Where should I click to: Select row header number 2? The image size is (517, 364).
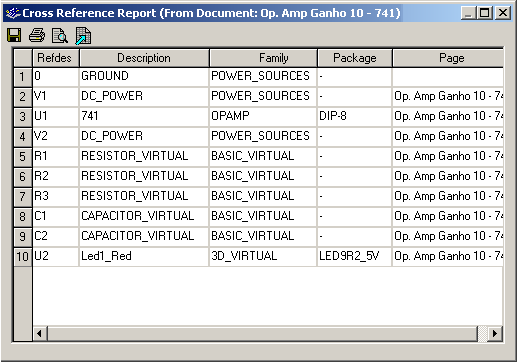pos(23,97)
